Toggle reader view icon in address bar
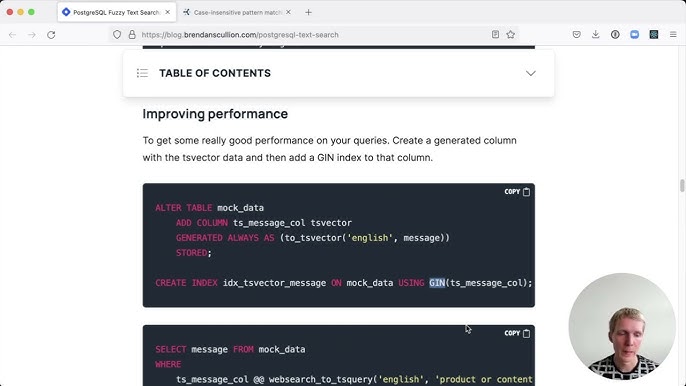686x386 pixels. (495, 35)
